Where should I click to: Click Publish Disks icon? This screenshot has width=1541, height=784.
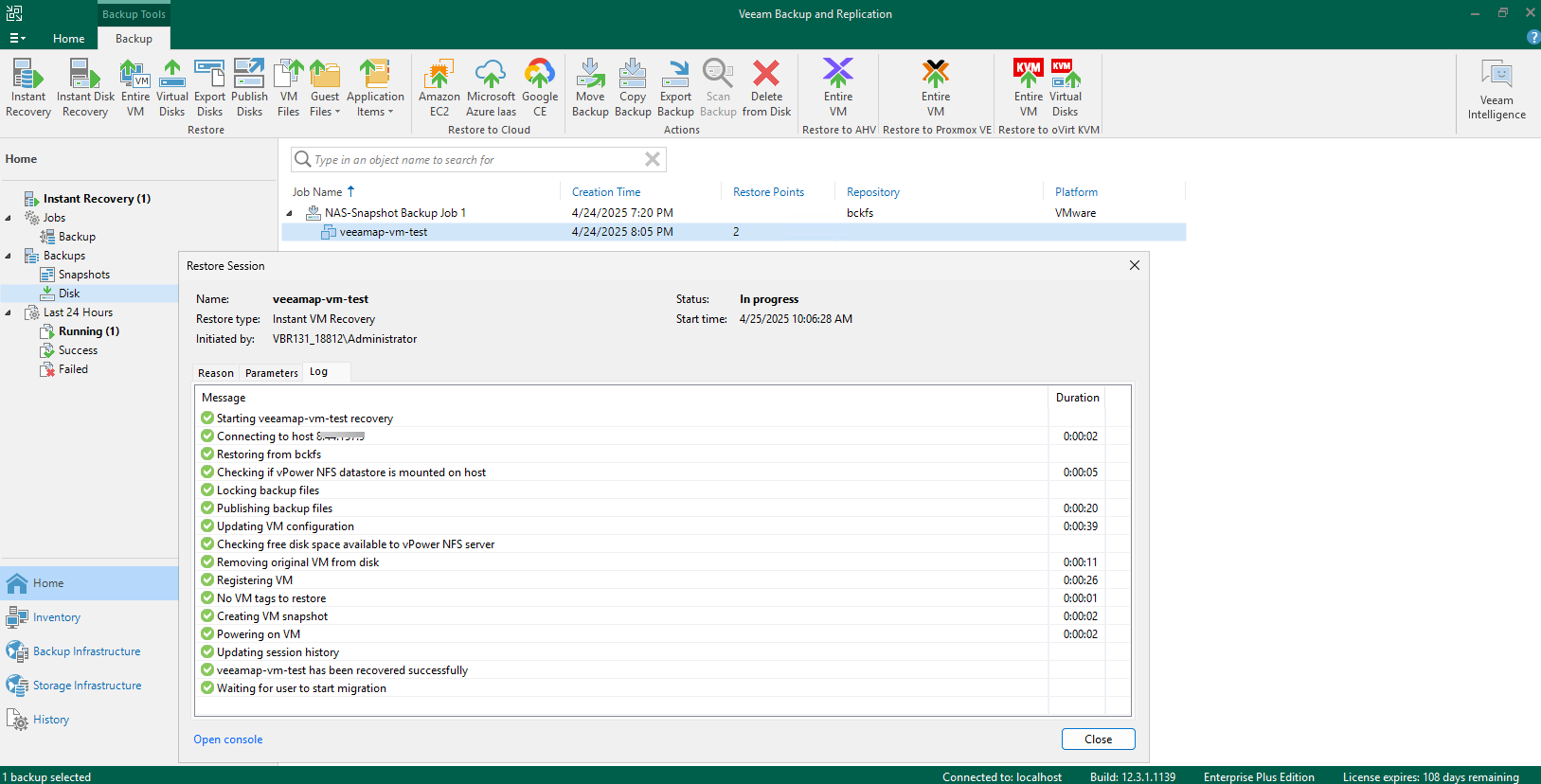[x=249, y=88]
